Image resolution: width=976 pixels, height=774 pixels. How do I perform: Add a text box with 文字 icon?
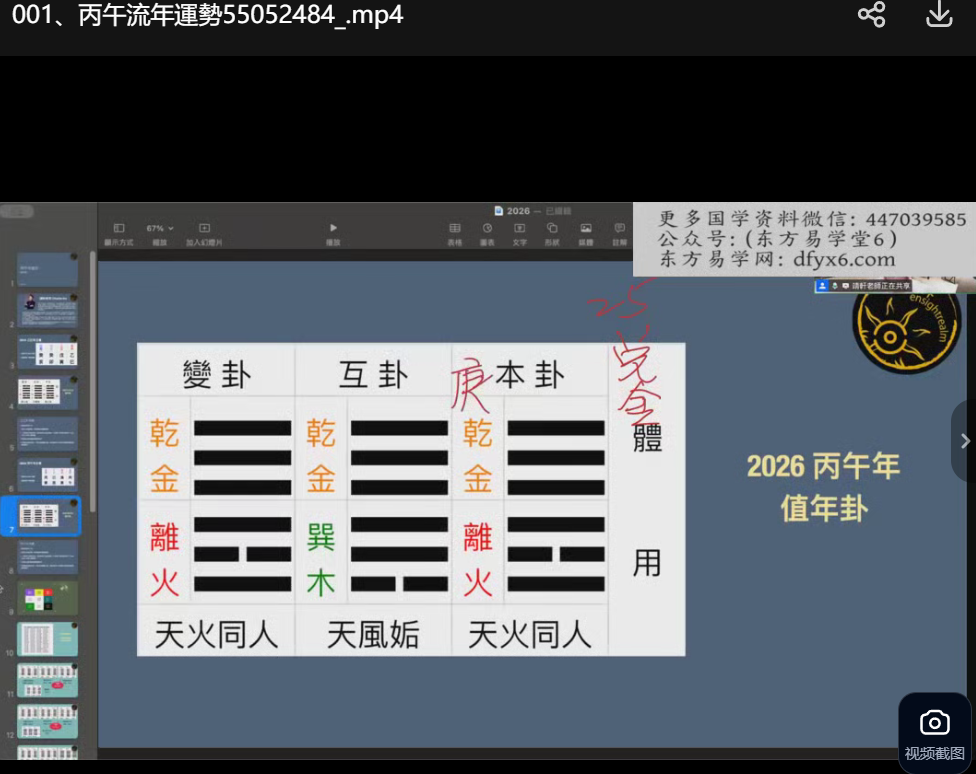(519, 229)
